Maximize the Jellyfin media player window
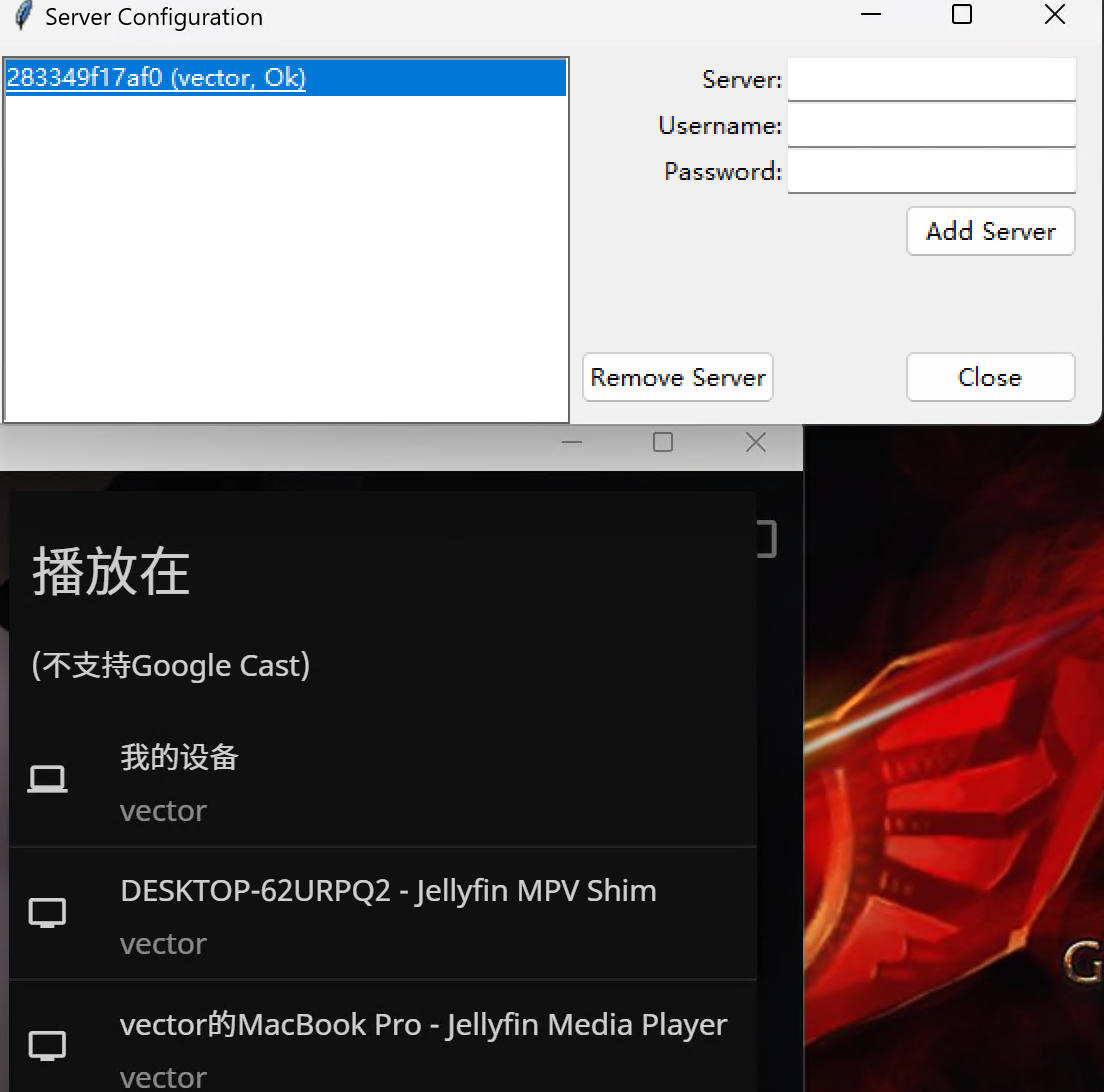The height and width of the screenshot is (1092, 1104). pos(662,442)
